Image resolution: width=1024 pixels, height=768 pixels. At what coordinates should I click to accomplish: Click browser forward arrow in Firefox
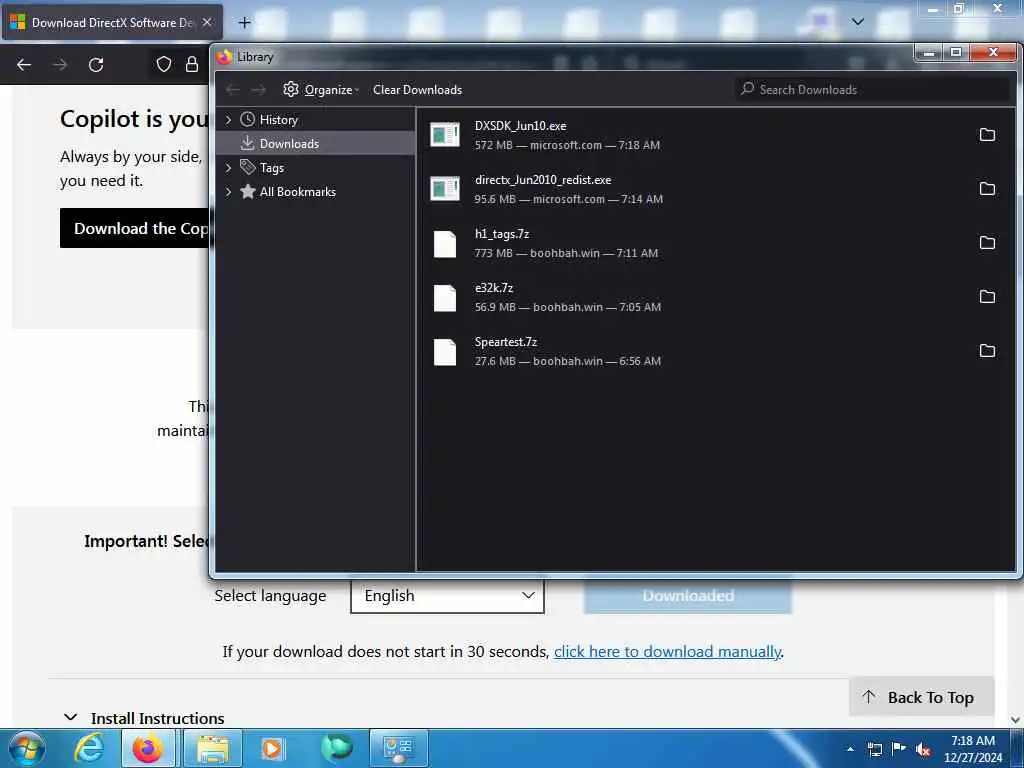[x=60, y=65]
